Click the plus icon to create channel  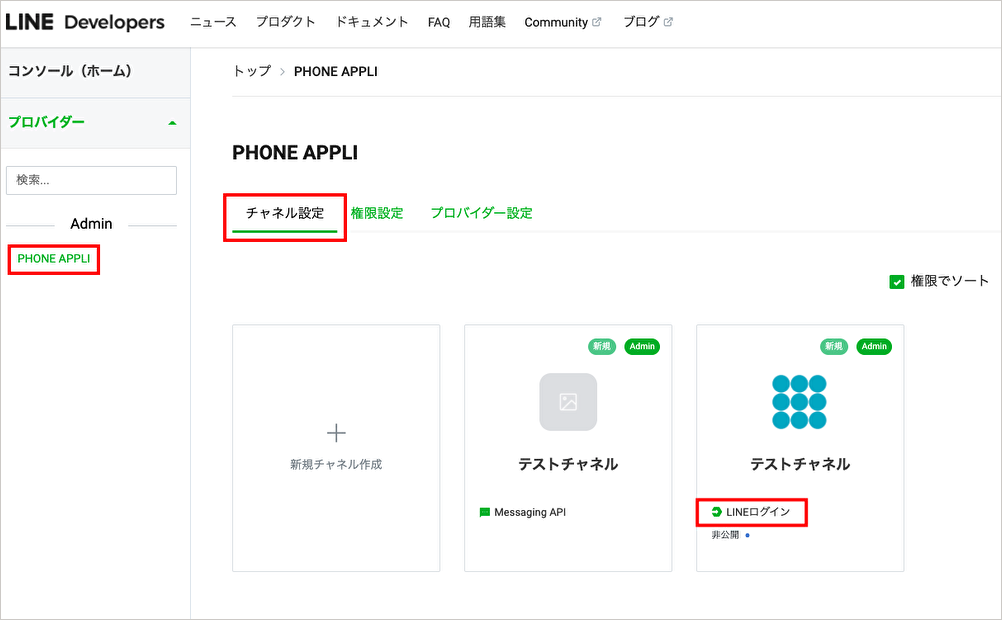click(336, 433)
